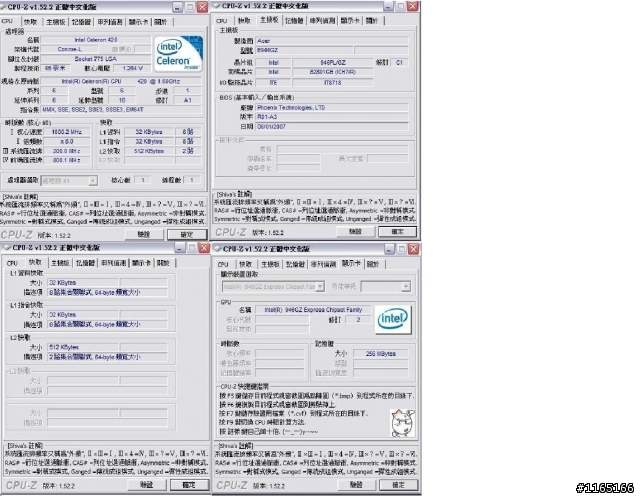Click the 256 MBytes memory size value
The image size is (640, 496).
[380, 354]
